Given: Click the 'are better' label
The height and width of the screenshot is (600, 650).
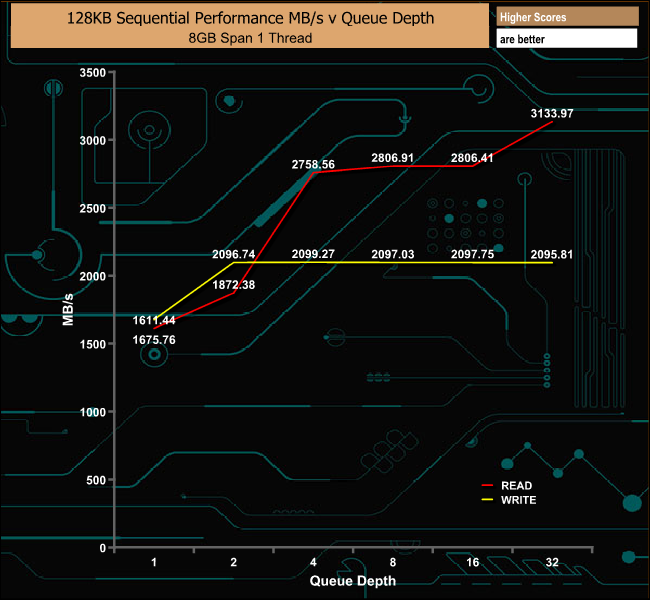Looking at the screenshot, I should 522,39.
